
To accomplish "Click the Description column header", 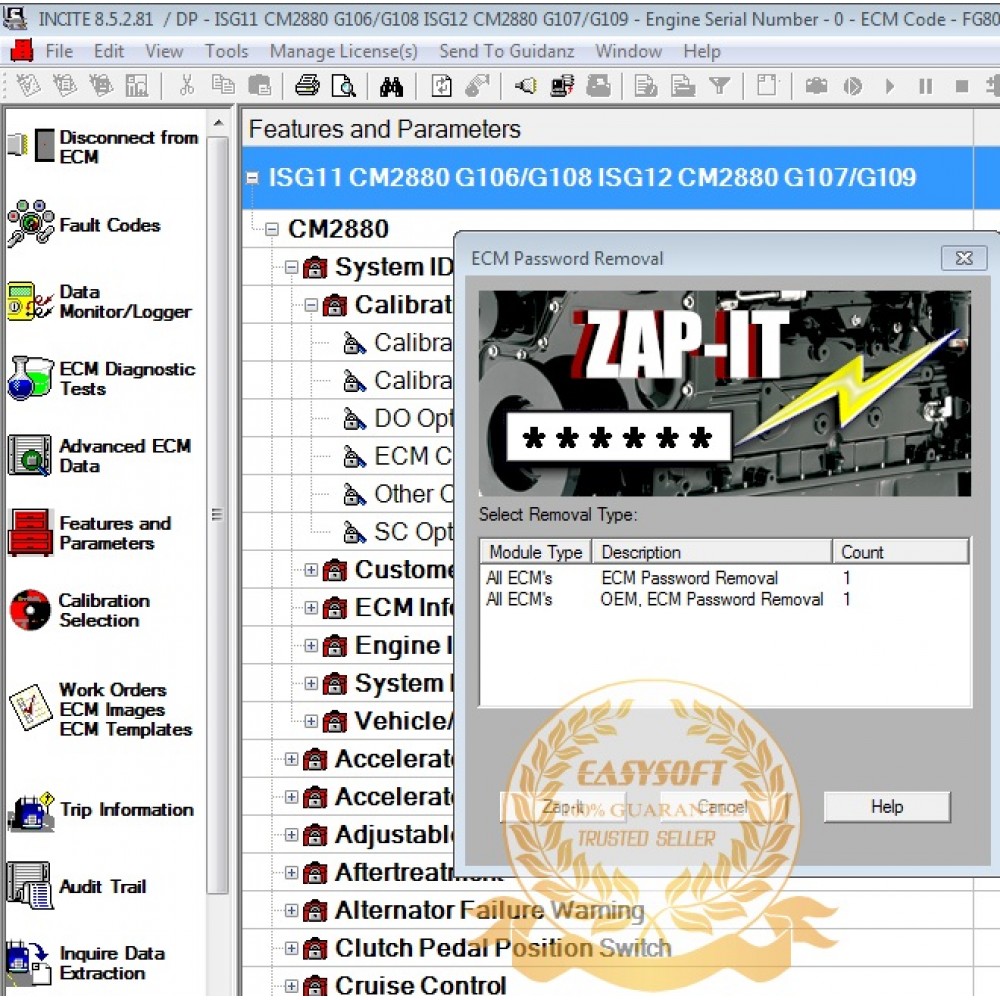I will pyautogui.click(x=712, y=552).
